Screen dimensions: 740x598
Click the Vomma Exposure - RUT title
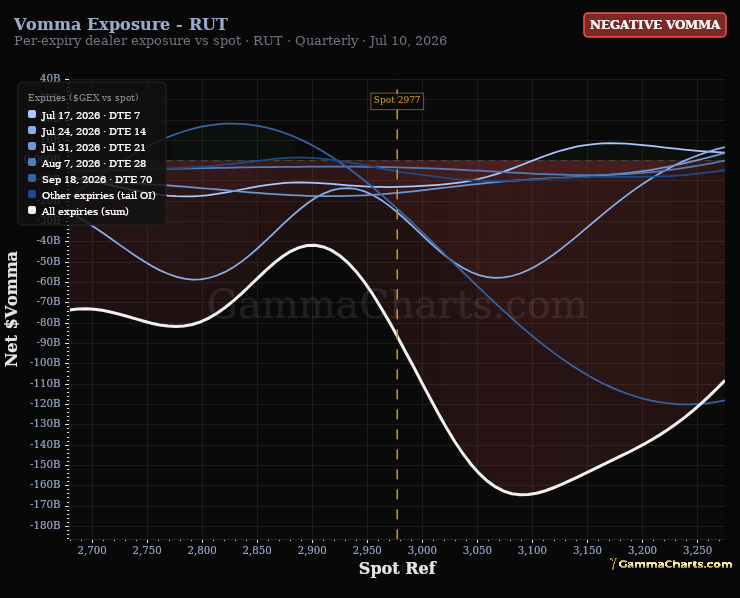pyautogui.click(x=121, y=24)
